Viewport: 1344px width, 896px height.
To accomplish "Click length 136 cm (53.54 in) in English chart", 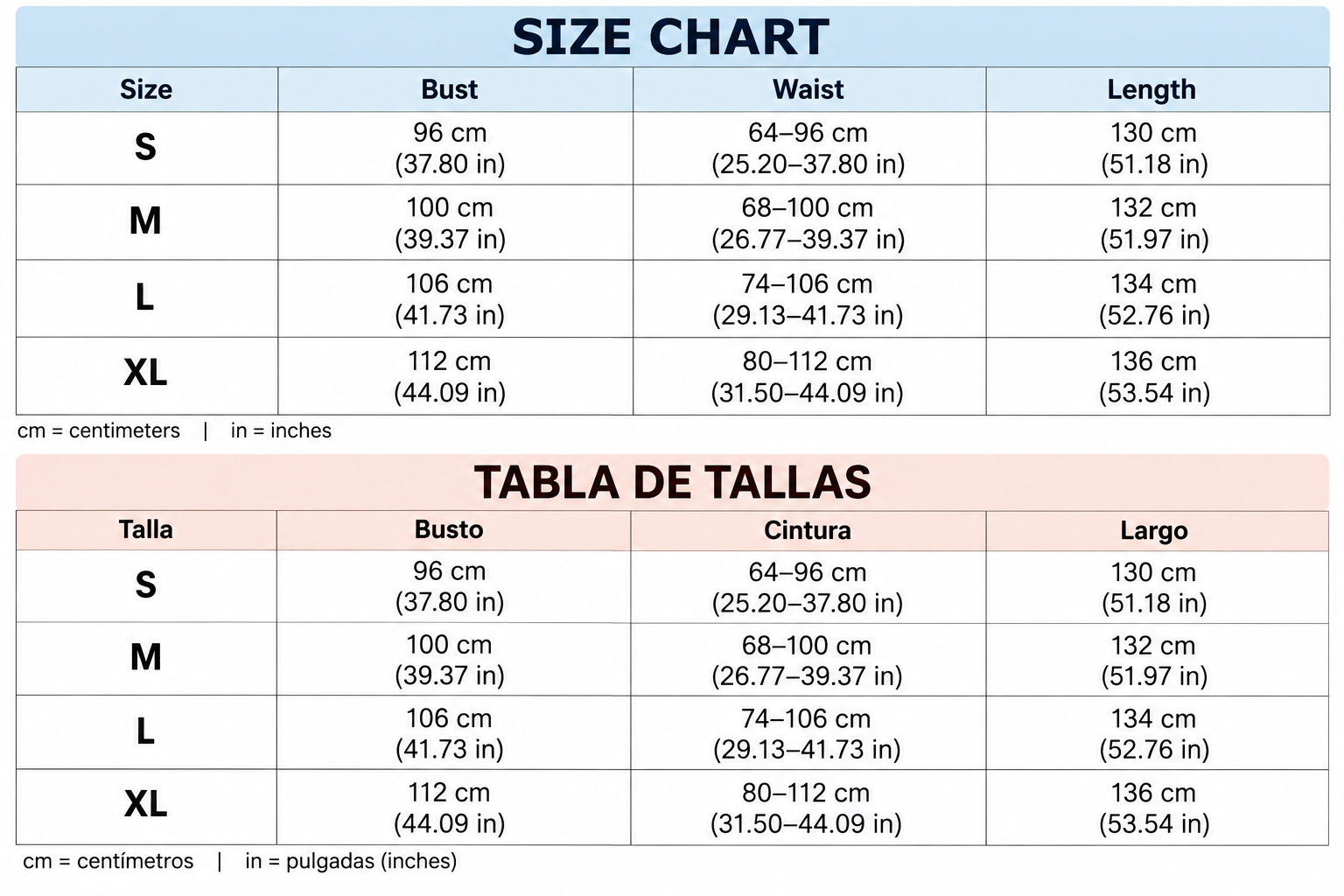I will [x=1154, y=377].
